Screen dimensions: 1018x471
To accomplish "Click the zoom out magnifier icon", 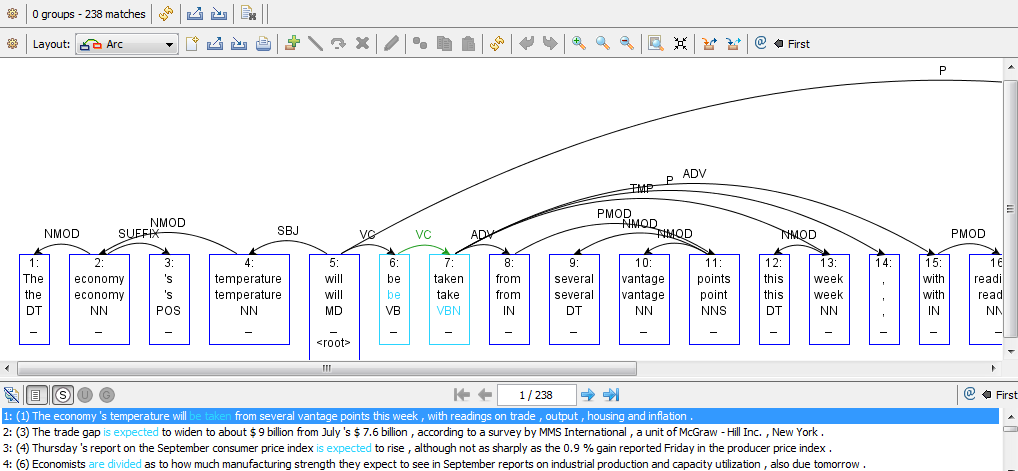I will pyautogui.click(x=627, y=44).
